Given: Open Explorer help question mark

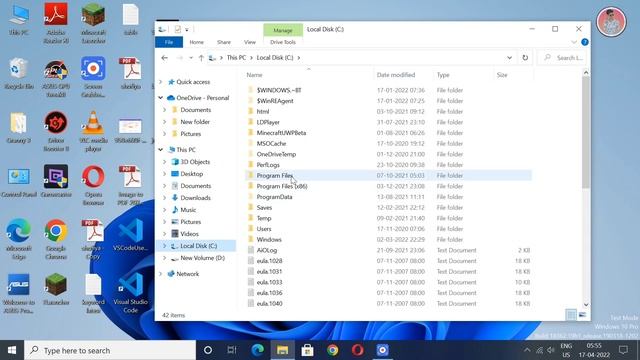Looking at the screenshot, I should (x=584, y=42).
